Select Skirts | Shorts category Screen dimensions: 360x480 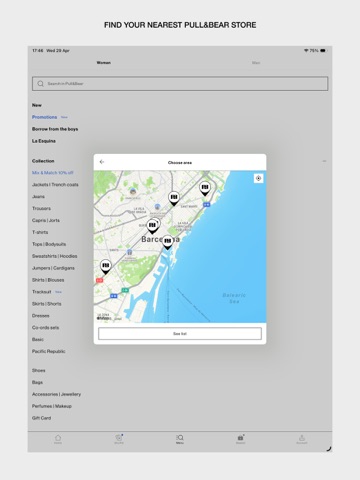[x=47, y=304]
